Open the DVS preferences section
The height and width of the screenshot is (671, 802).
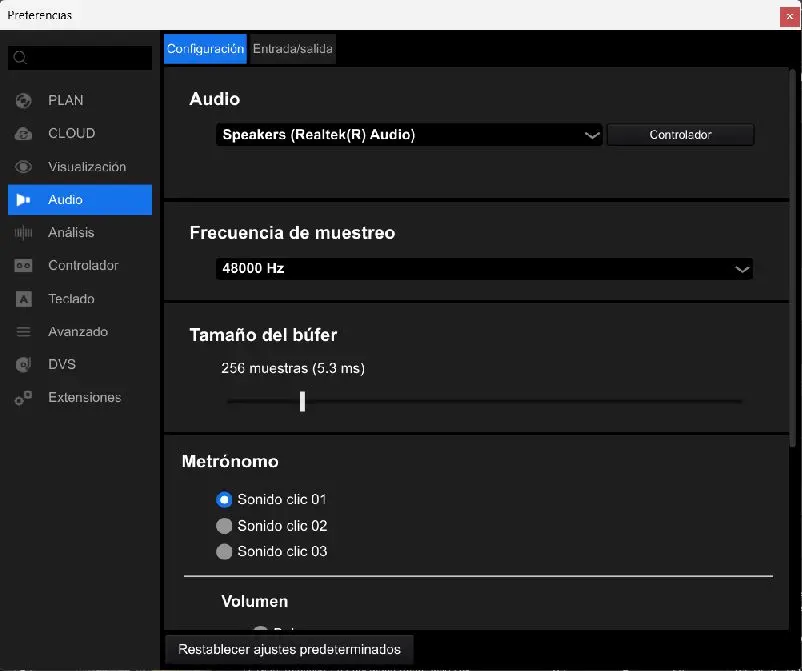(80, 364)
